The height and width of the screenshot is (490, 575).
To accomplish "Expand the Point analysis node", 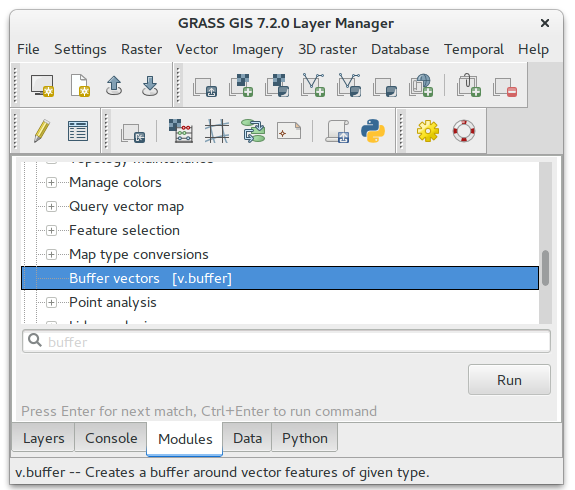I will [51, 302].
